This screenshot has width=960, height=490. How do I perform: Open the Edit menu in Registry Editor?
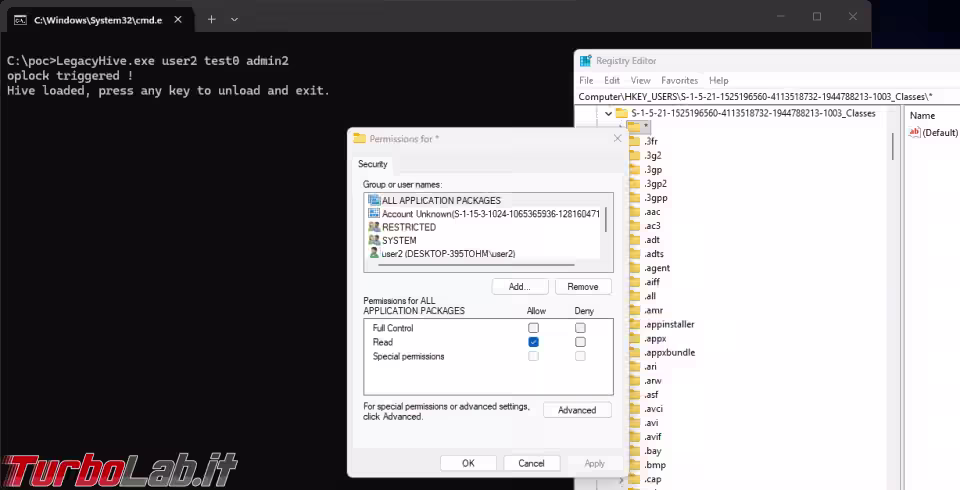(612, 80)
